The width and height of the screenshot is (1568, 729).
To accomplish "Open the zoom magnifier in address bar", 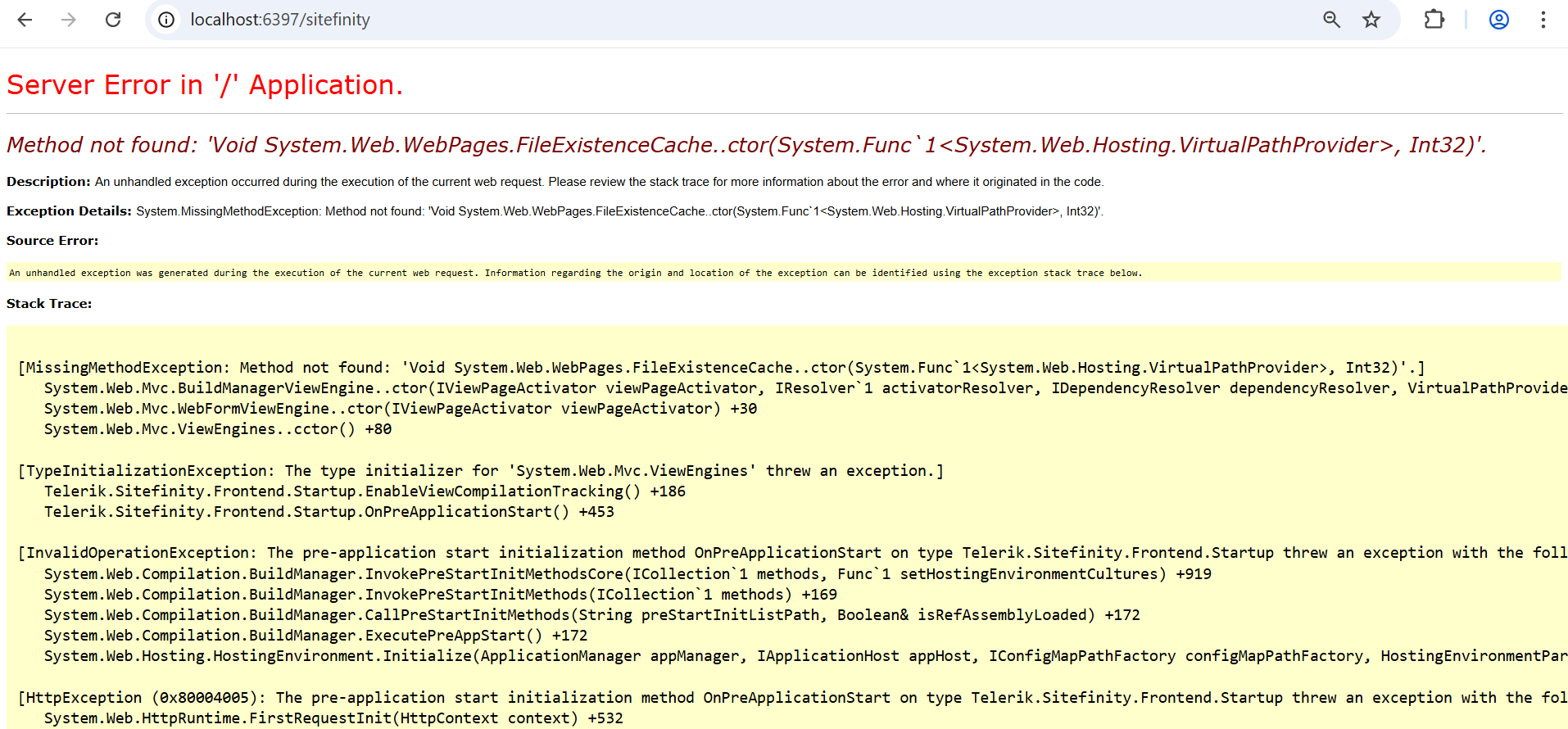I will coord(1331,20).
